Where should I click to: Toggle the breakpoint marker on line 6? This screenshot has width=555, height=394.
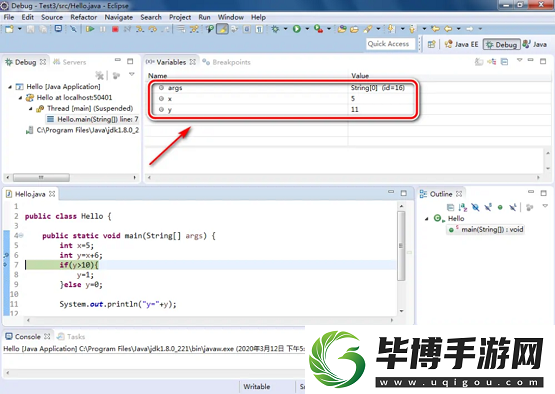(x=6, y=255)
